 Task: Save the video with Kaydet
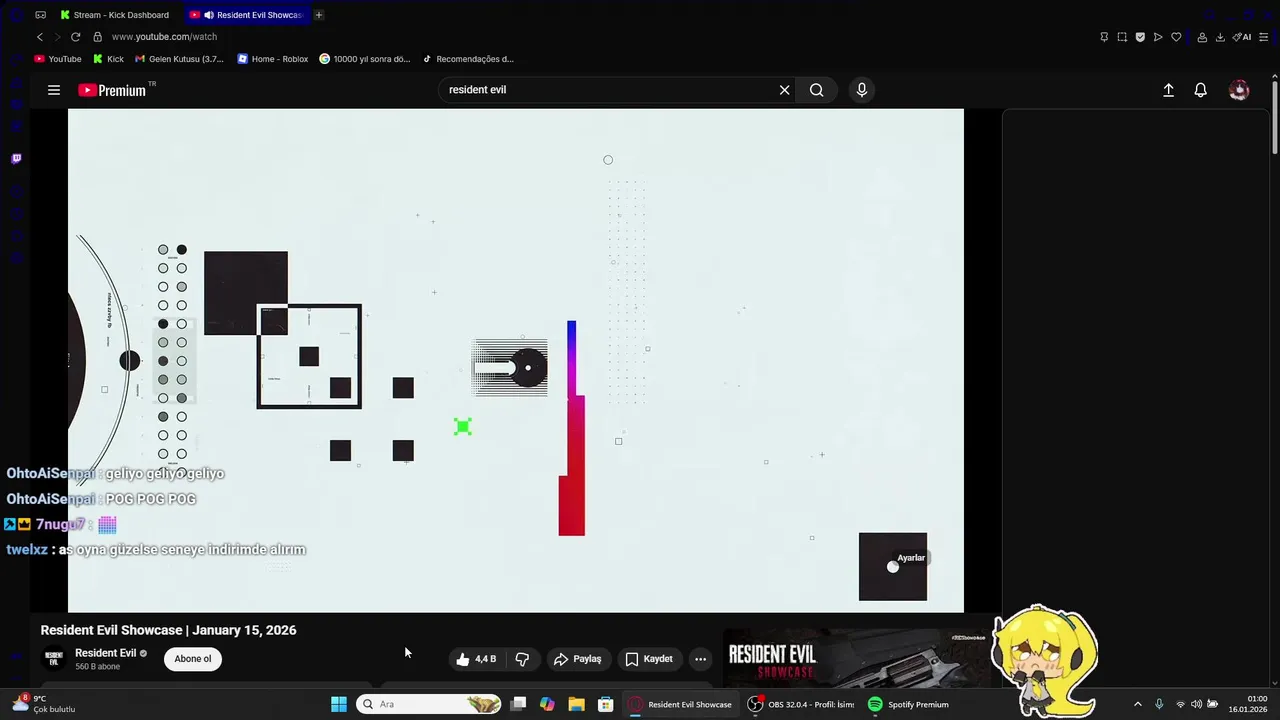click(649, 659)
